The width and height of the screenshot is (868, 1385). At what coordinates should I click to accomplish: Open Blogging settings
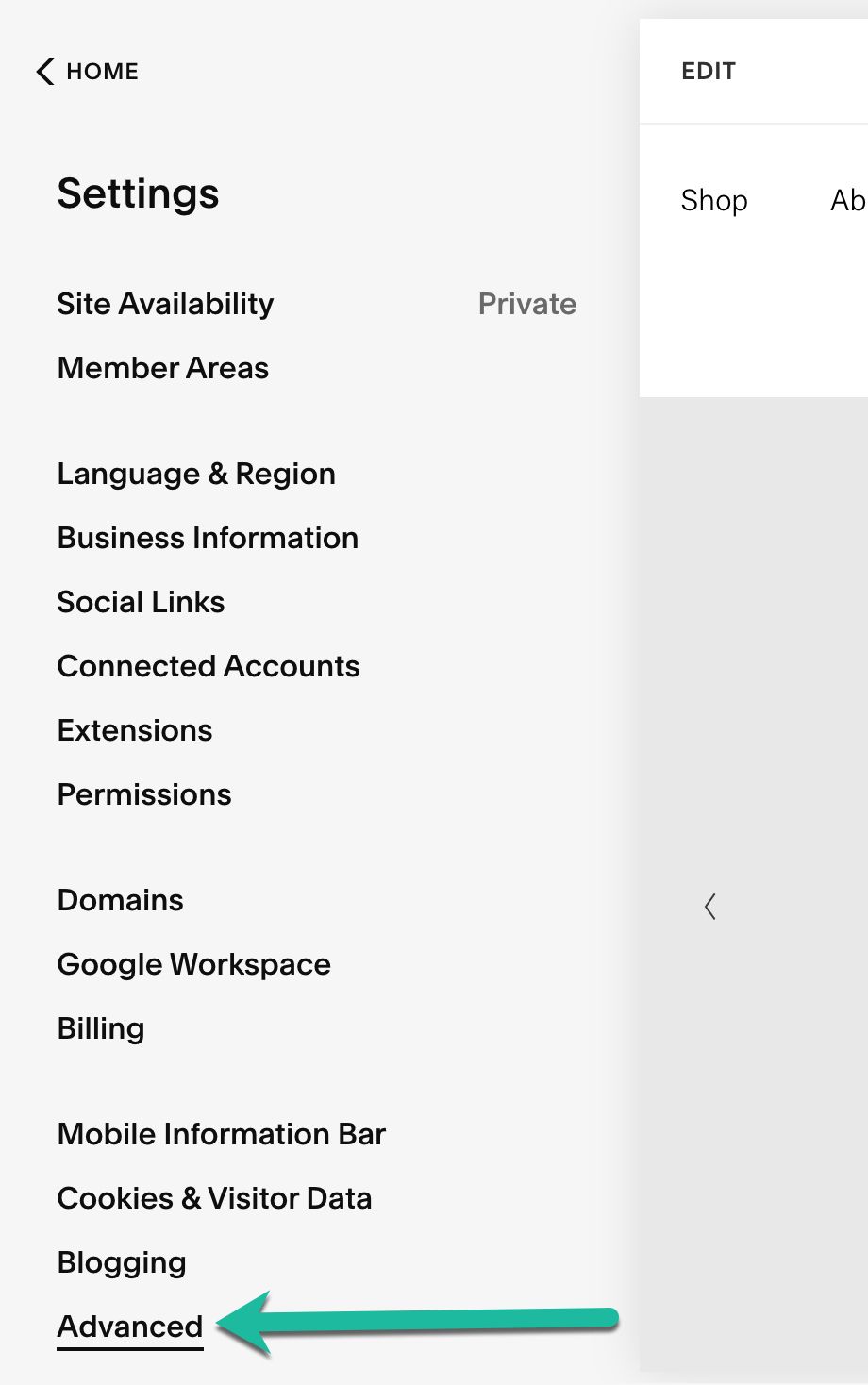coord(121,1261)
